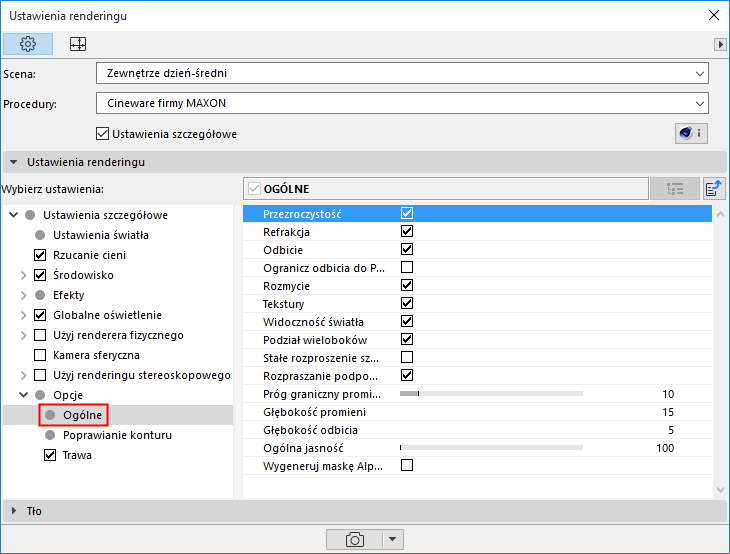Click the list view icon button
The height and width of the screenshot is (554, 730).
(x=675, y=189)
